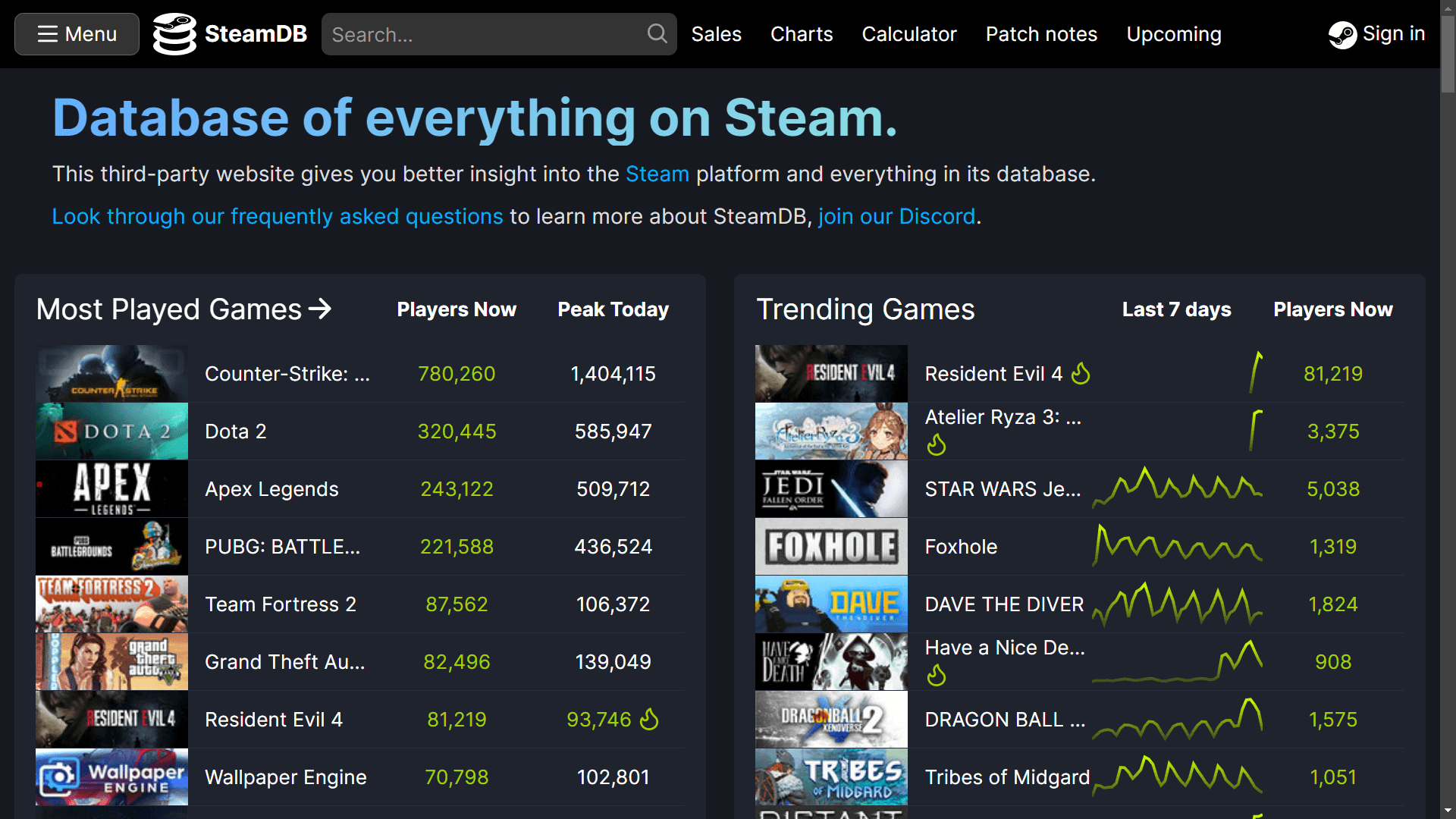The height and width of the screenshot is (819, 1456).
Task: Click the Dota 2 thumbnail
Action: click(111, 431)
